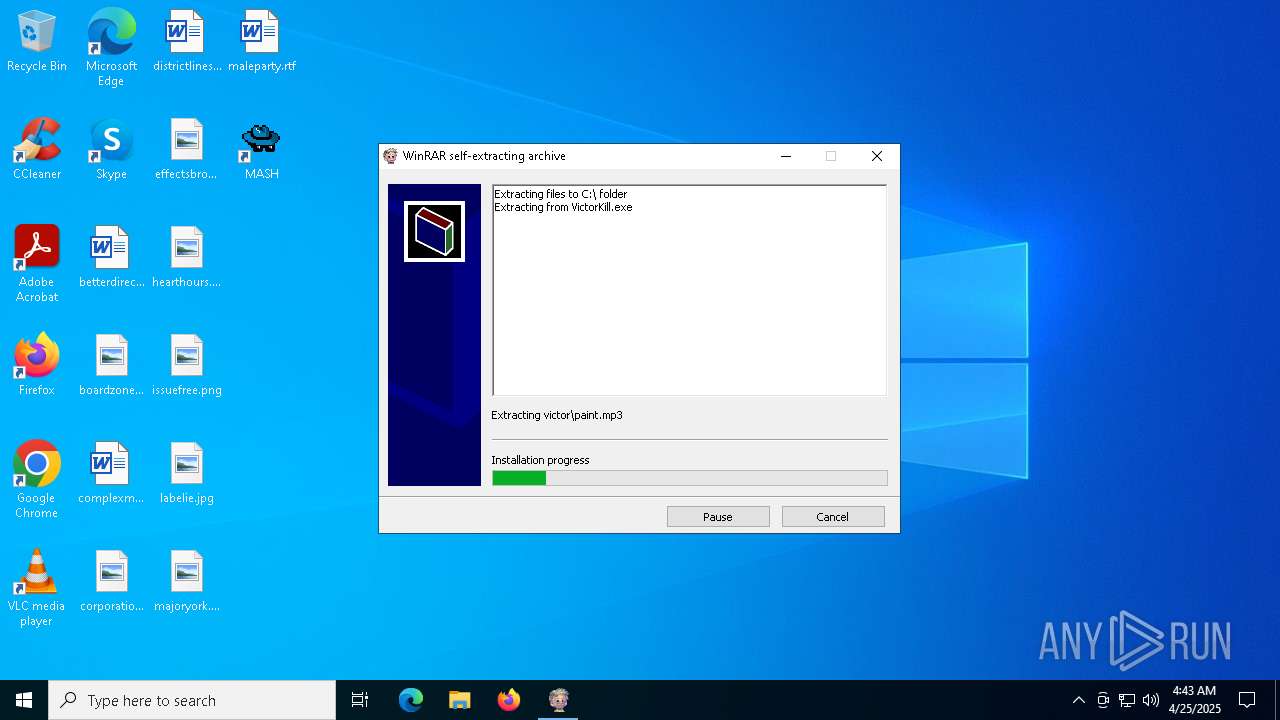
Task: Select the districtlines Word document icon
Action: click(x=187, y=42)
